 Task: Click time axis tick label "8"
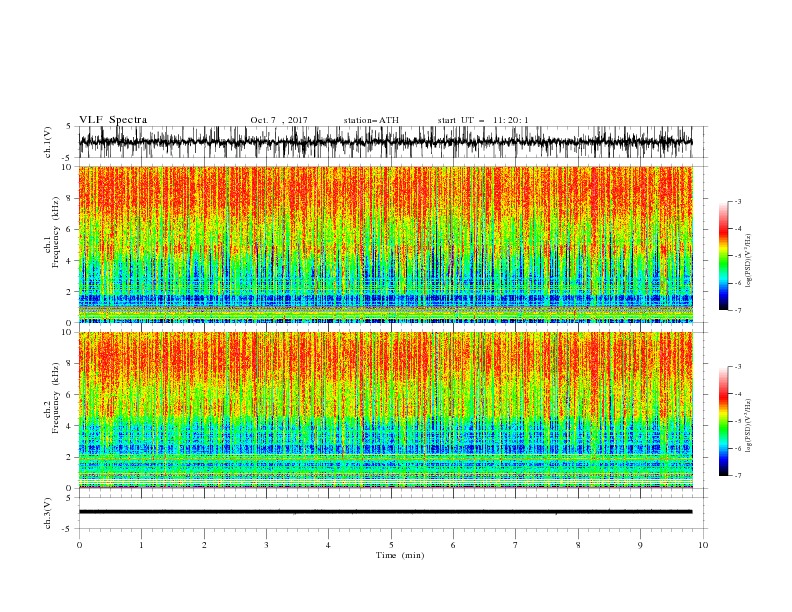[578, 545]
